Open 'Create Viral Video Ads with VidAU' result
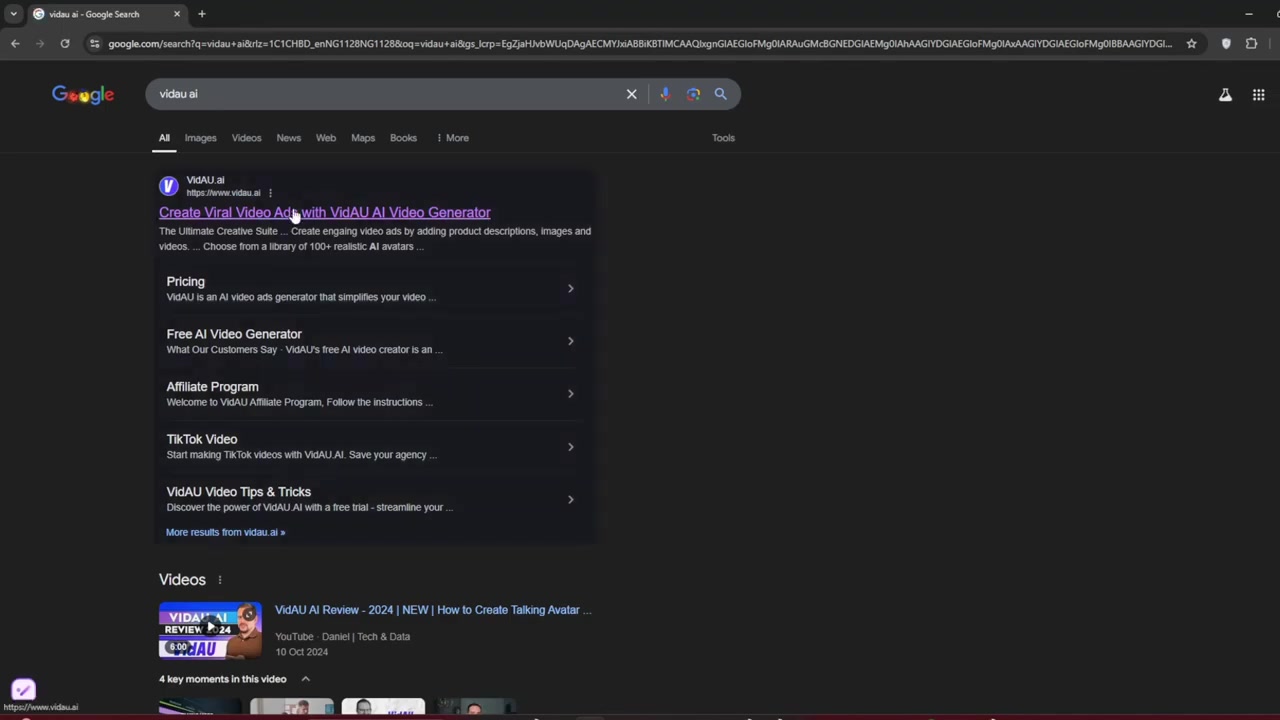The width and height of the screenshot is (1280, 720). click(325, 212)
